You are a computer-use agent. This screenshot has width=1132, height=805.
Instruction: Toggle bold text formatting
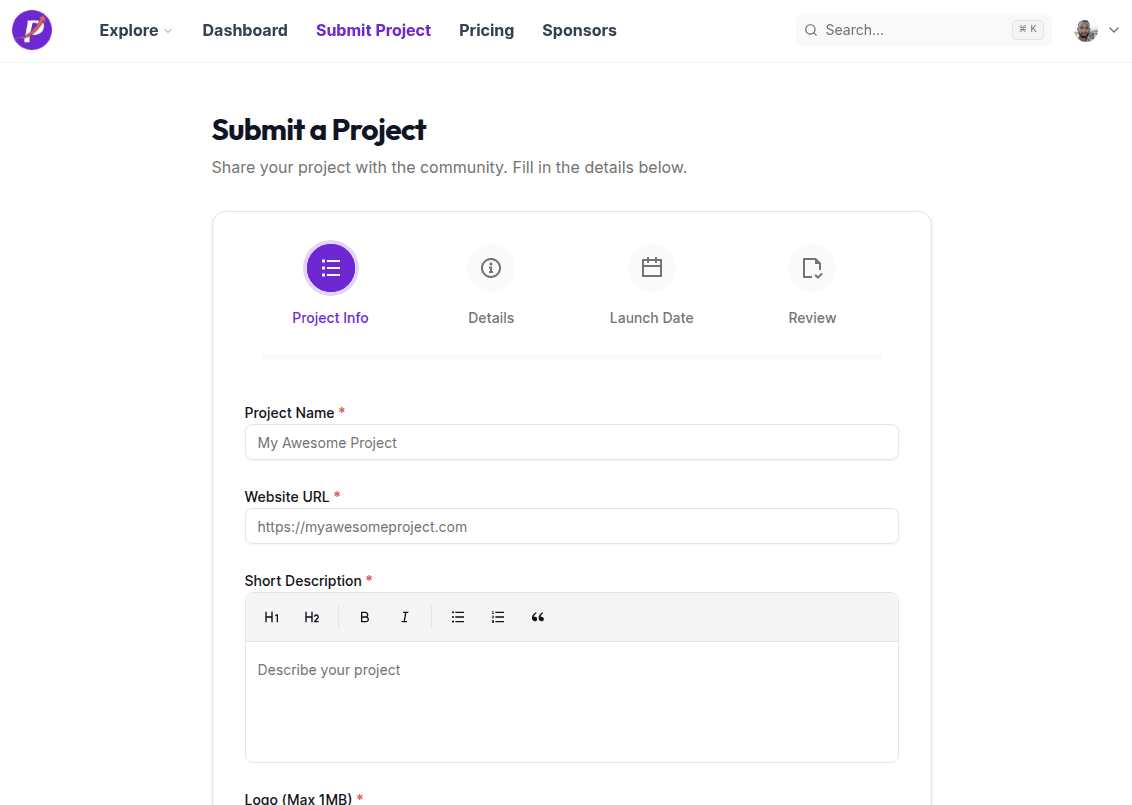(364, 617)
